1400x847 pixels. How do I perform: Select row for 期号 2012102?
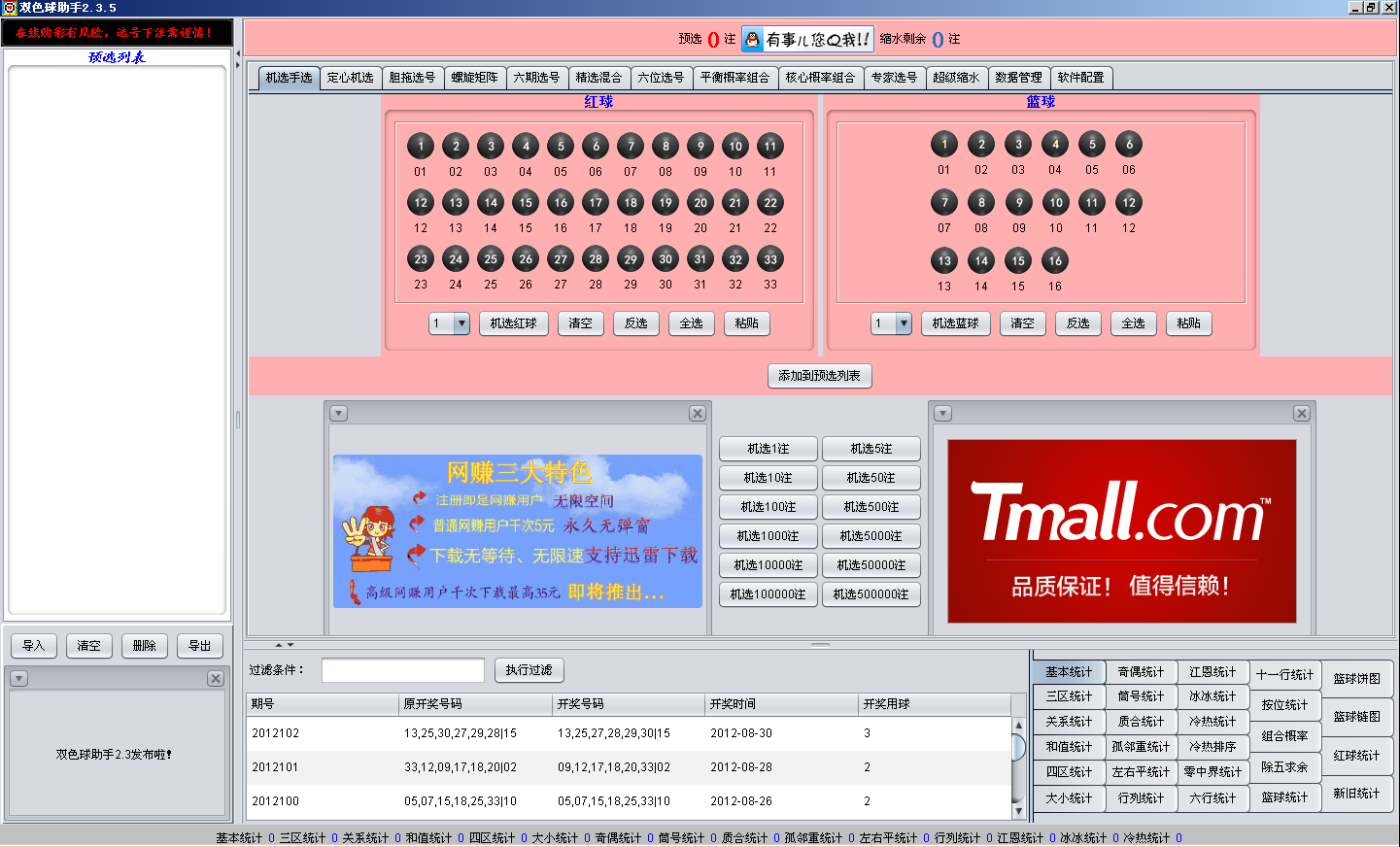(630, 733)
